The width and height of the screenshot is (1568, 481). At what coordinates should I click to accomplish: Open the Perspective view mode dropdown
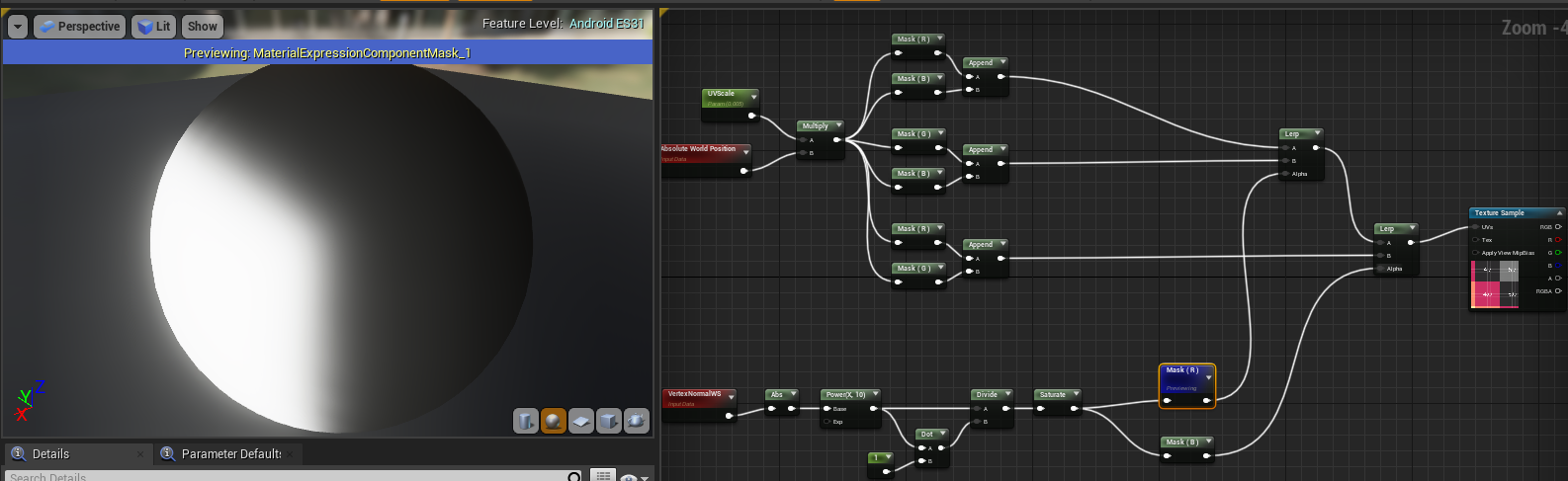(80, 27)
